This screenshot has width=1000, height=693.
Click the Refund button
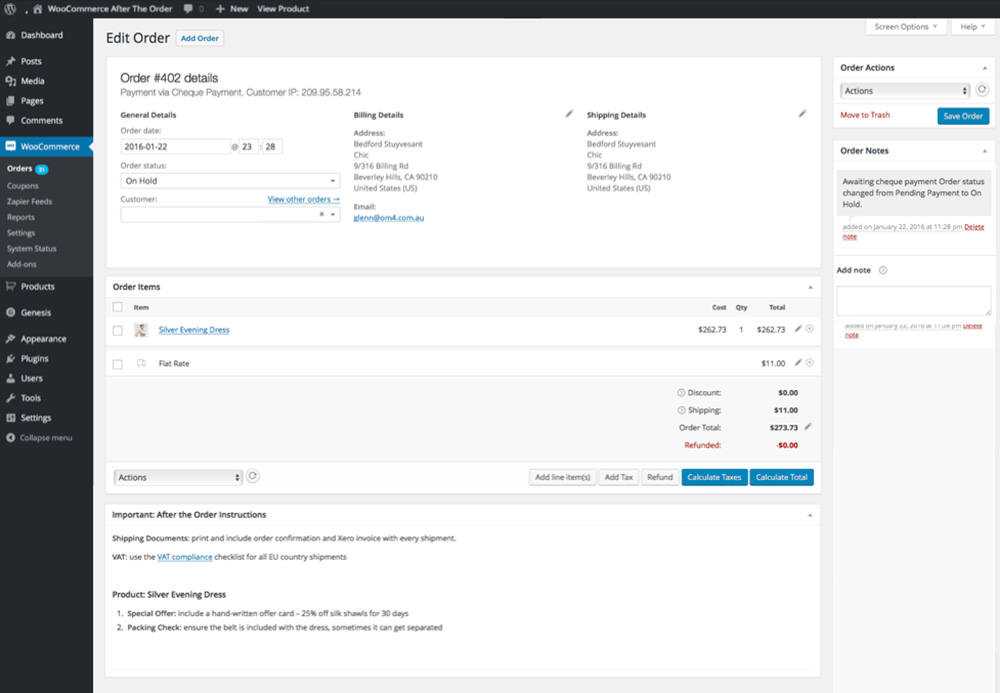click(x=659, y=477)
